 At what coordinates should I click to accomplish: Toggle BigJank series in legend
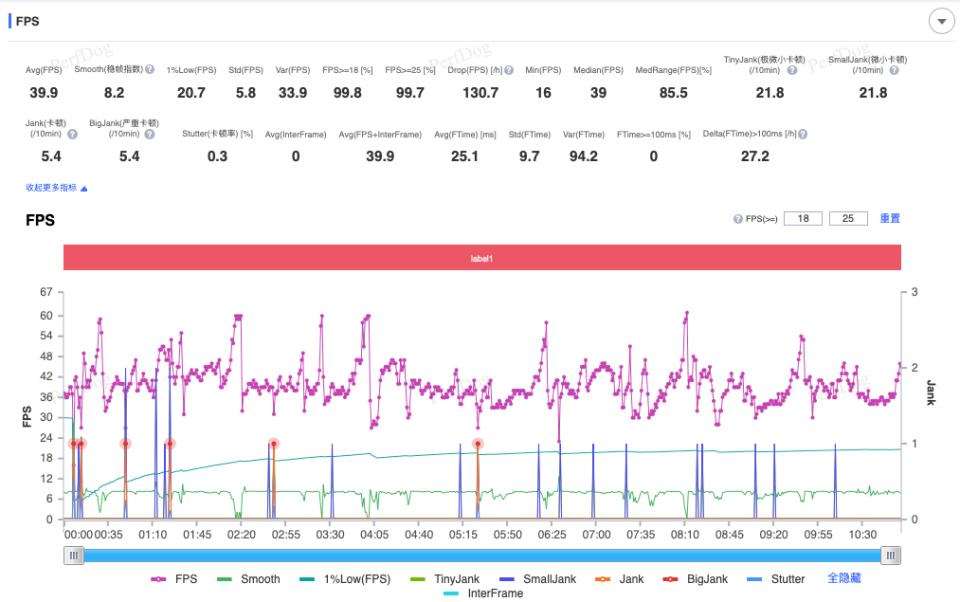coord(695,579)
